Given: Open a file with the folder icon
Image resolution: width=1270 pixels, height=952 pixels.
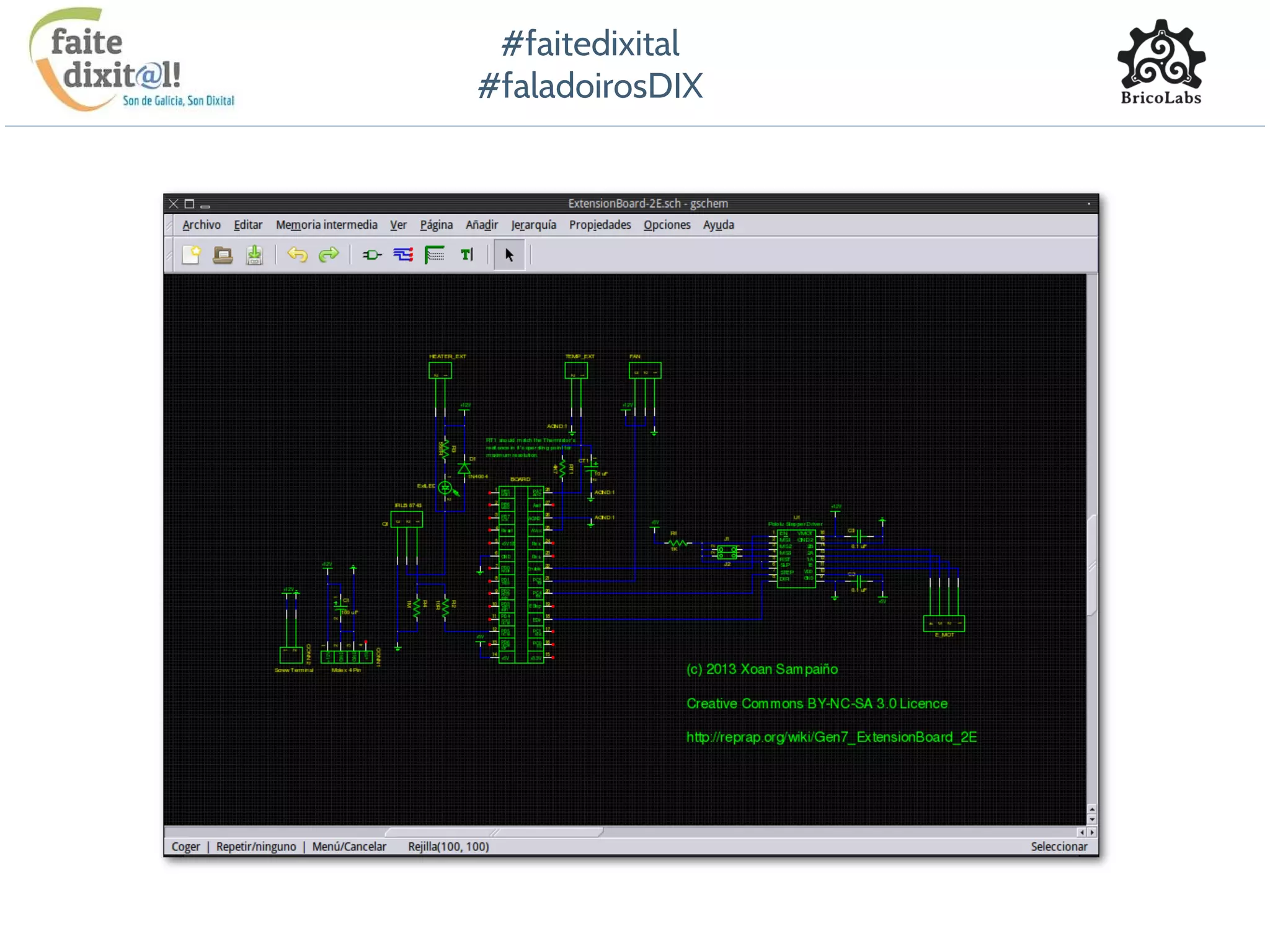Looking at the screenshot, I should 223,255.
